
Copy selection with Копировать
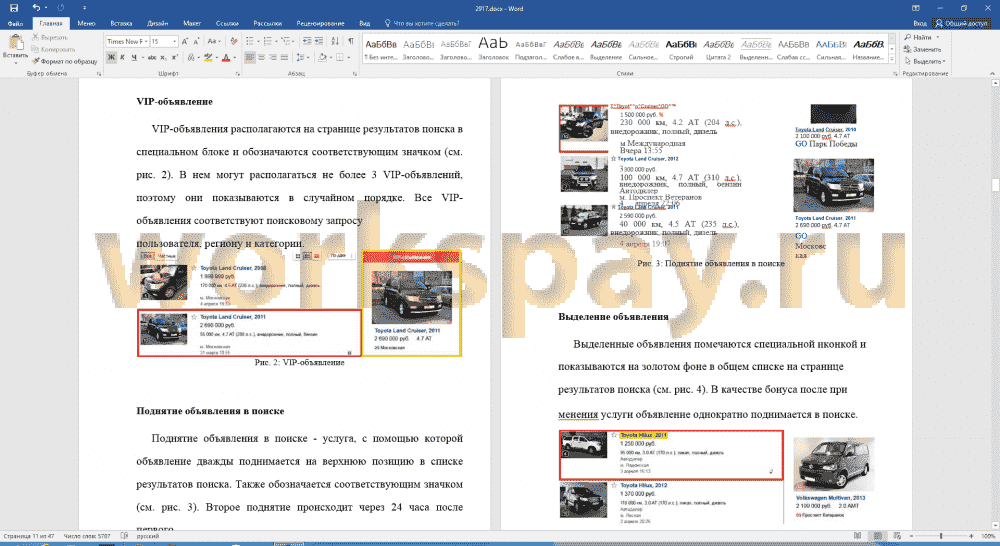(x=54, y=49)
